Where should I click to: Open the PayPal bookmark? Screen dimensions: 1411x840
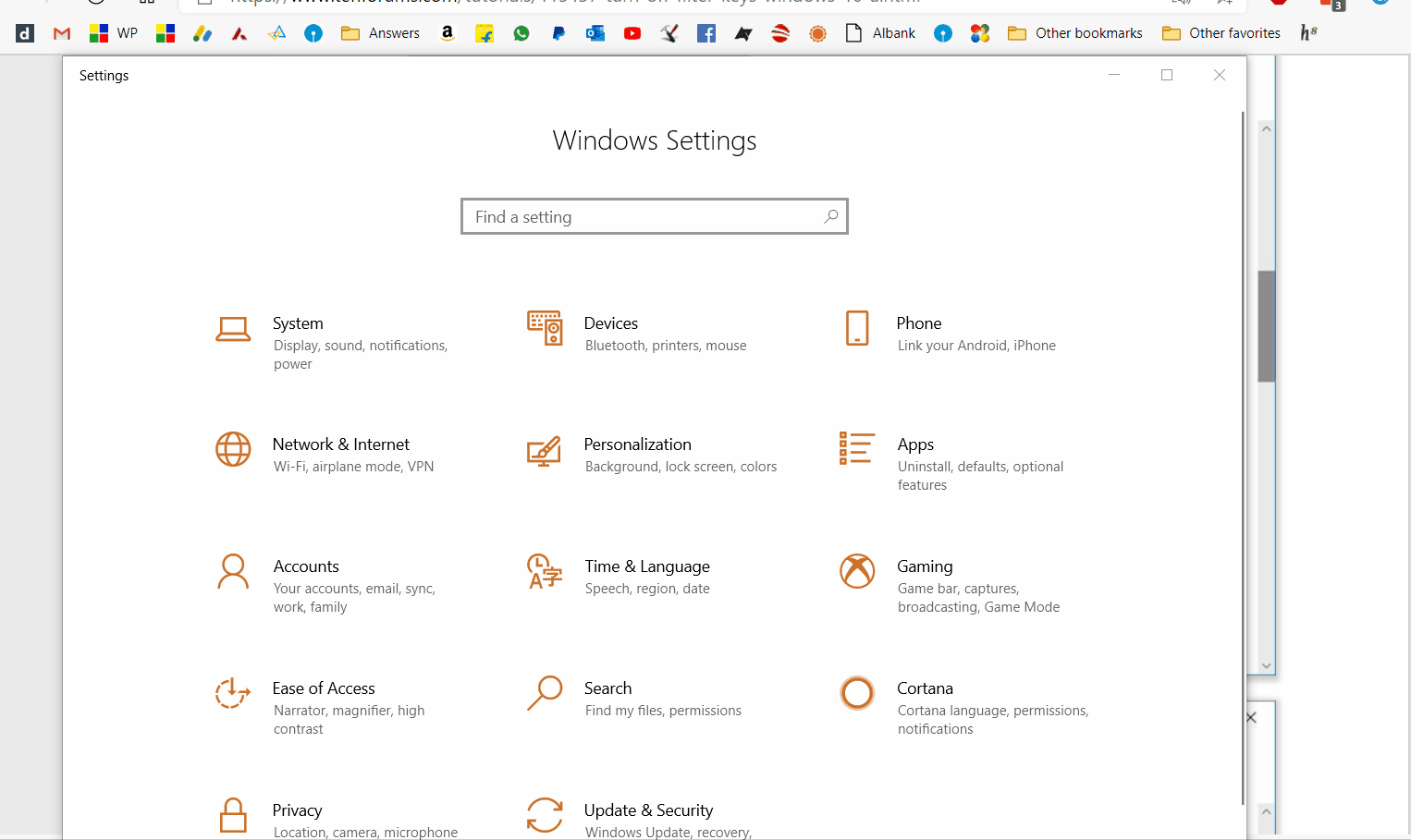(x=558, y=33)
